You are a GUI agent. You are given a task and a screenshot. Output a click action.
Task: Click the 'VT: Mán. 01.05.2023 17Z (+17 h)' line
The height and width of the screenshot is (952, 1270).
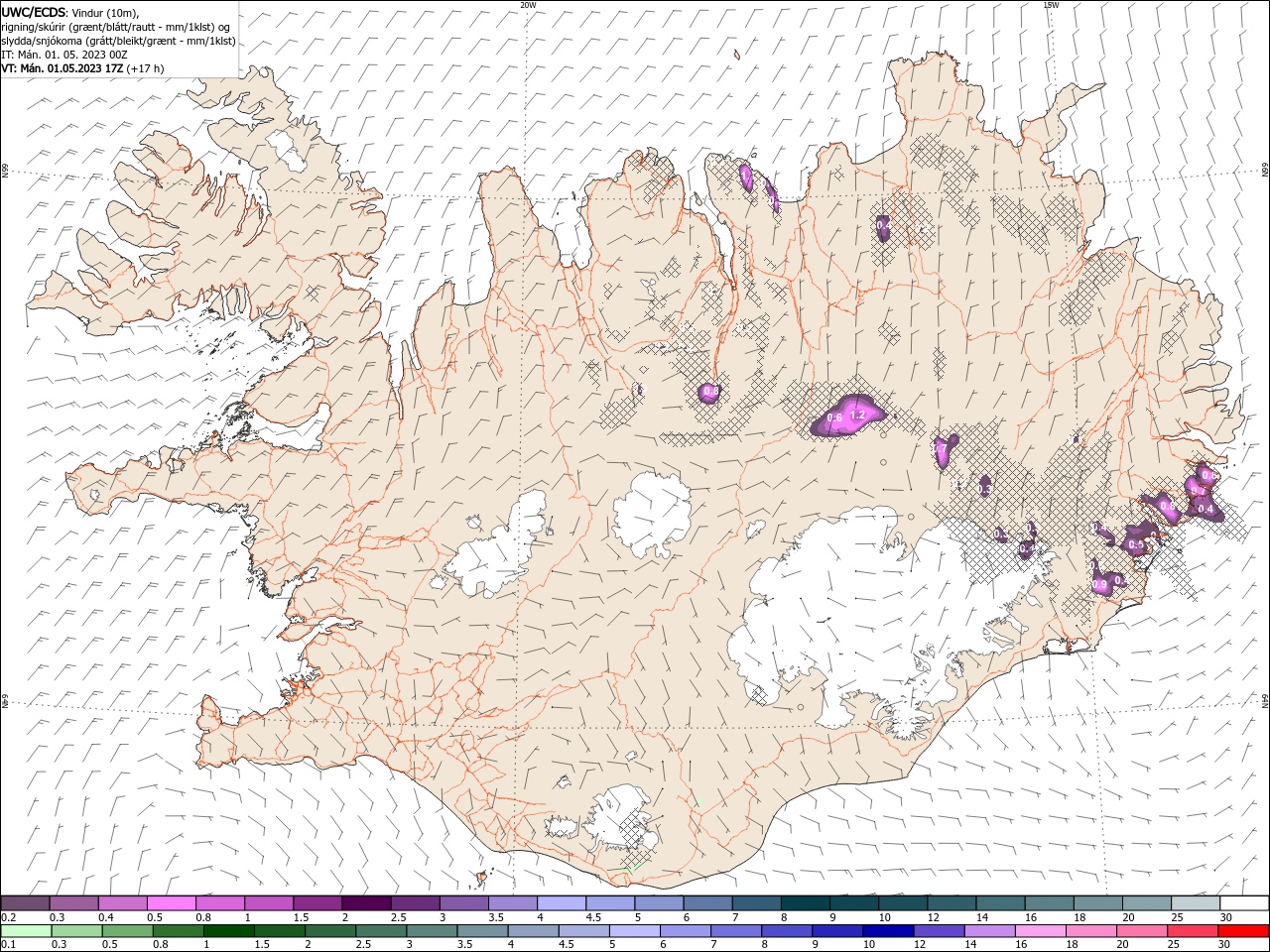tap(82, 68)
